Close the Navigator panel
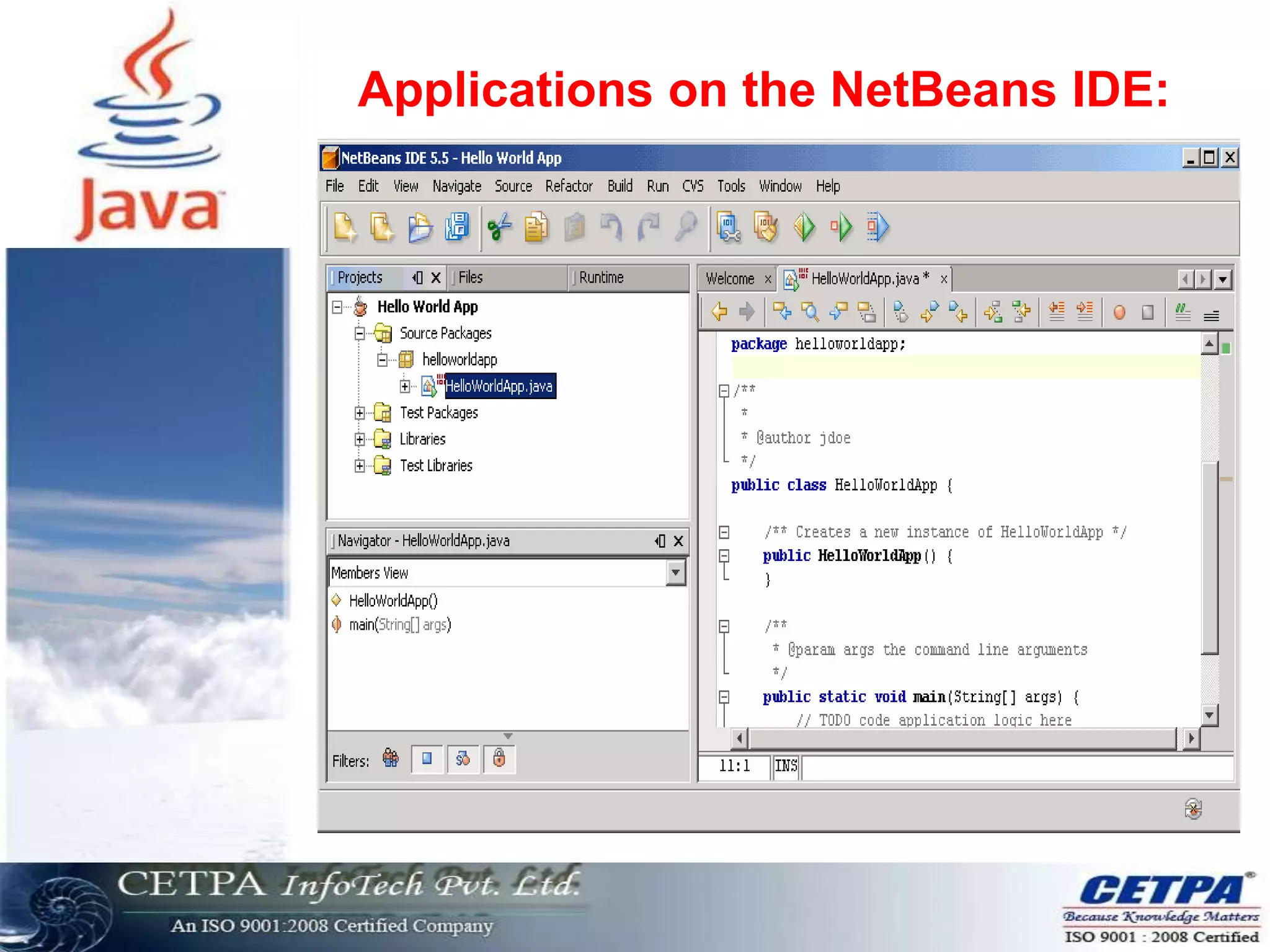This screenshot has width=1270, height=952. coord(678,541)
